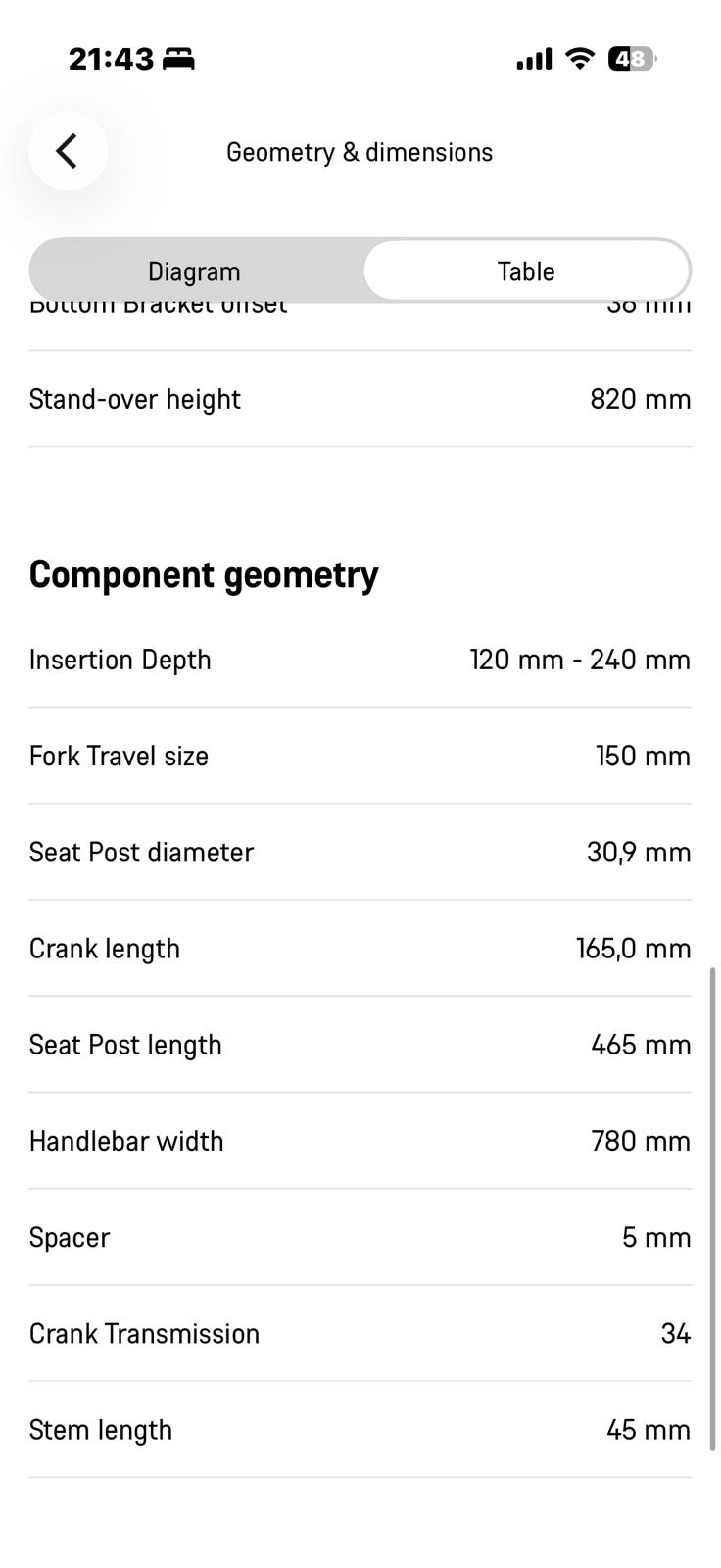Screen dimensions: 721x1568
Task: Tap the cellular signal bars icon
Action: [534, 61]
